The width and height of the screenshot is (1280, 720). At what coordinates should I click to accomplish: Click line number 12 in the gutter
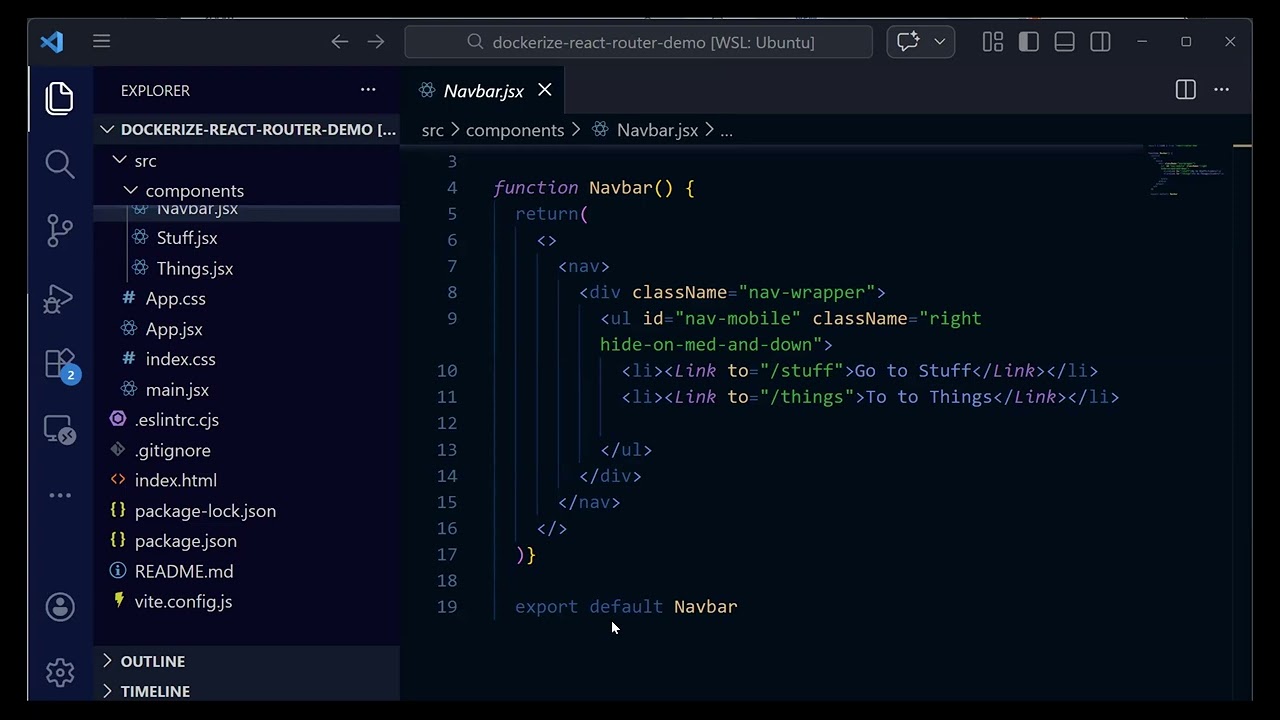pyautogui.click(x=446, y=423)
